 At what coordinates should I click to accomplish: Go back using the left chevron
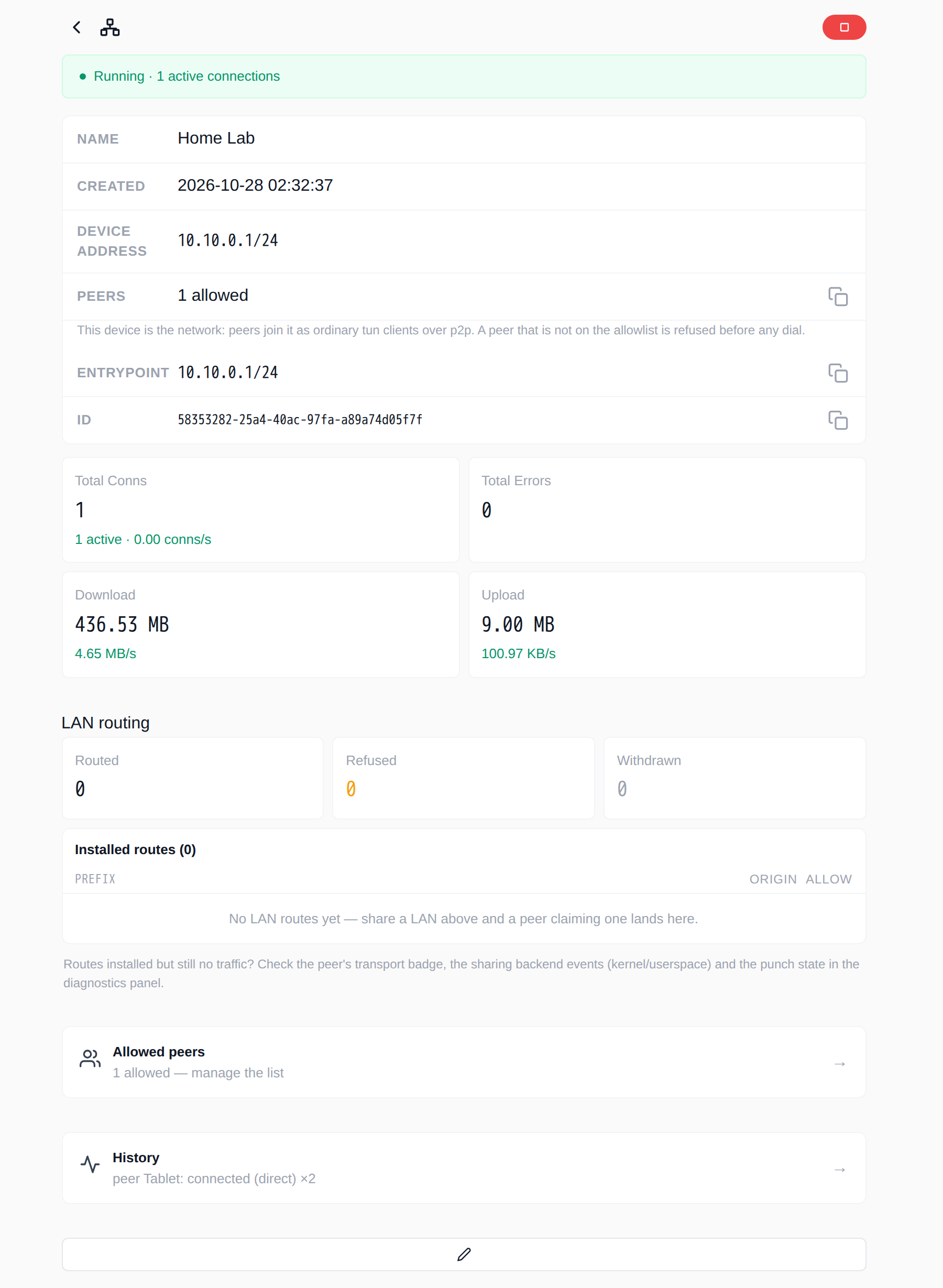click(x=76, y=27)
